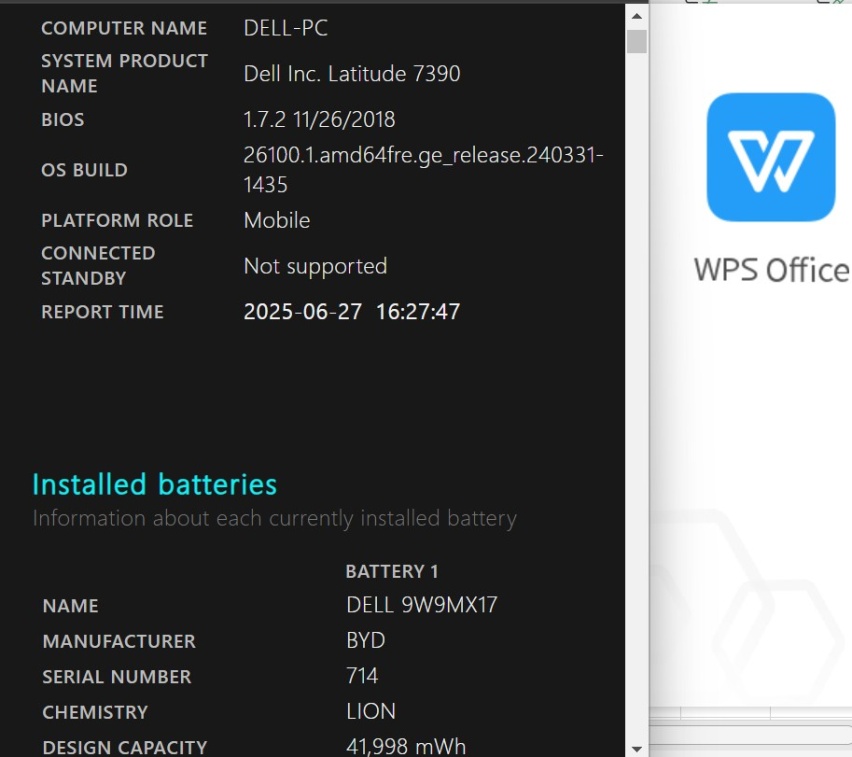
Task: Click manufacturer value BYD
Action: coord(366,641)
